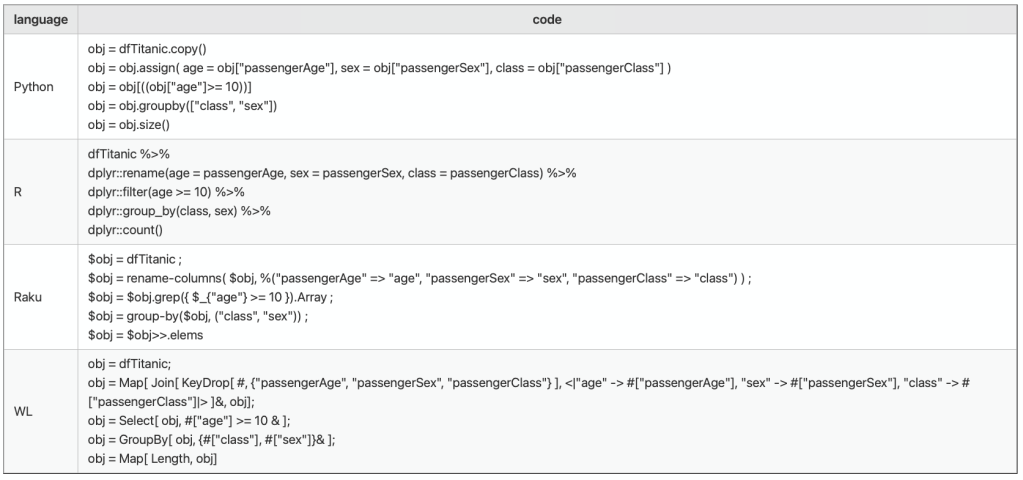Click the WL GroupBy code line
Screen dimensions: 1023x480
click(x=211, y=440)
